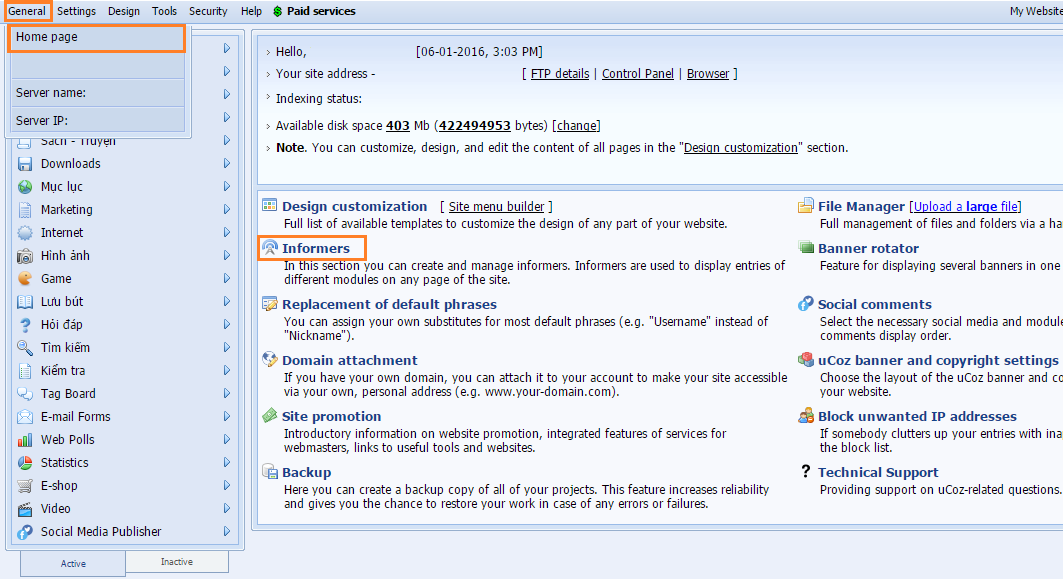Click the Social comments icon
Image resolution: width=1063 pixels, height=579 pixels.
click(805, 304)
